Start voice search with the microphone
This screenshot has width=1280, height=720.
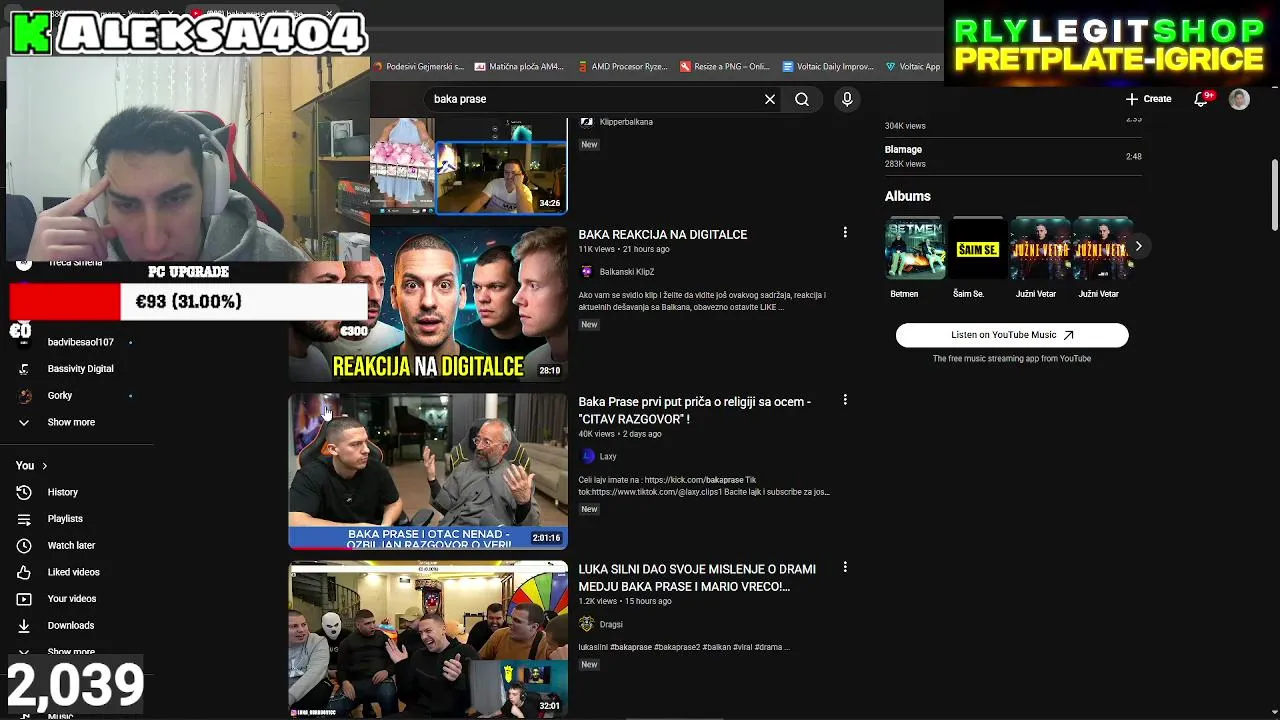(847, 99)
